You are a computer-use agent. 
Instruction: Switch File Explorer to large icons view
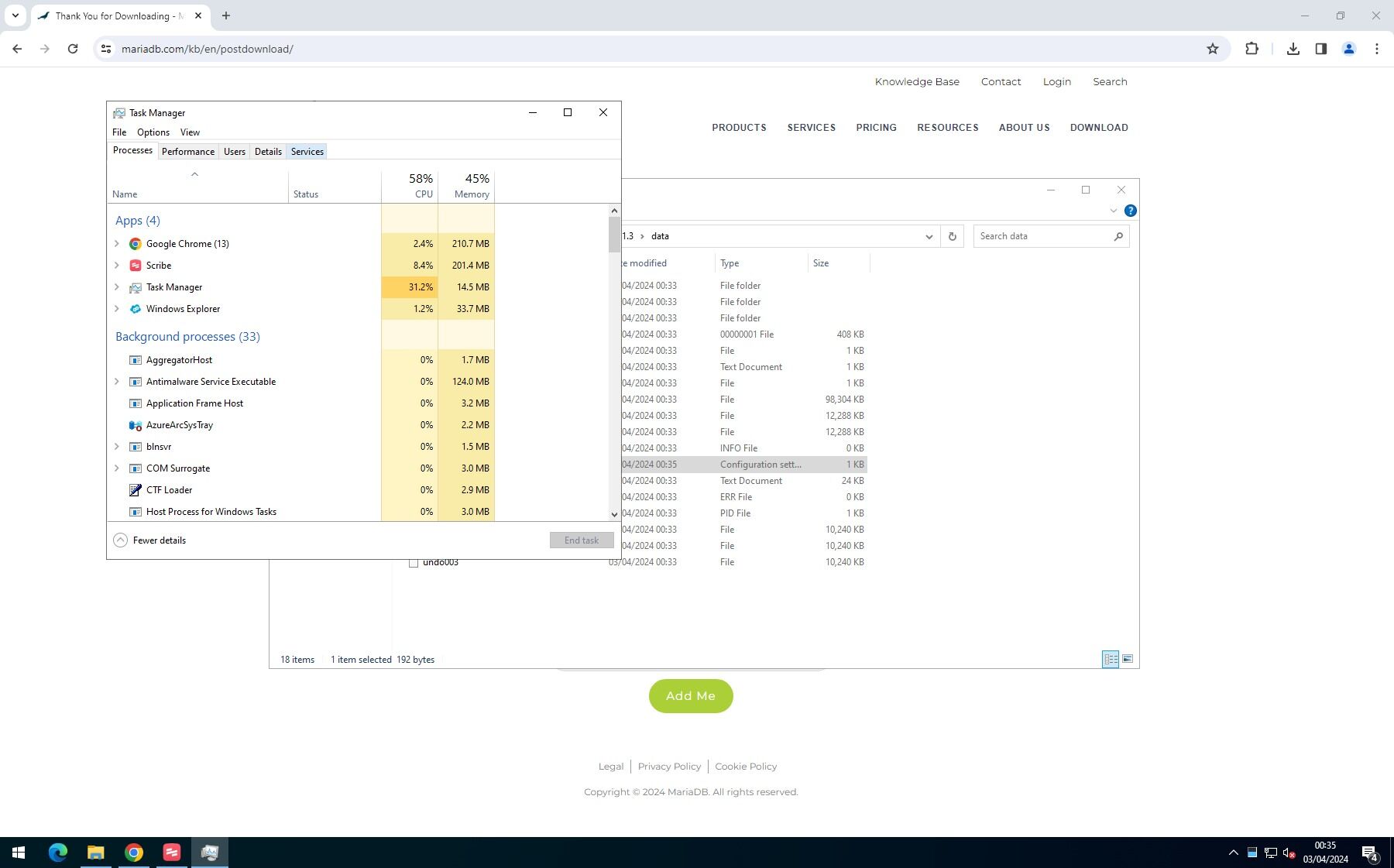tap(1128, 659)
